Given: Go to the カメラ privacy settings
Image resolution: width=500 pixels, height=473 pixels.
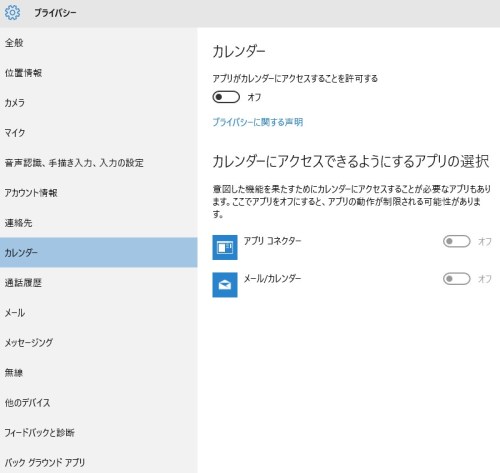Looking at the screenshot, I should pyautogui.click(x=99, y=103).
